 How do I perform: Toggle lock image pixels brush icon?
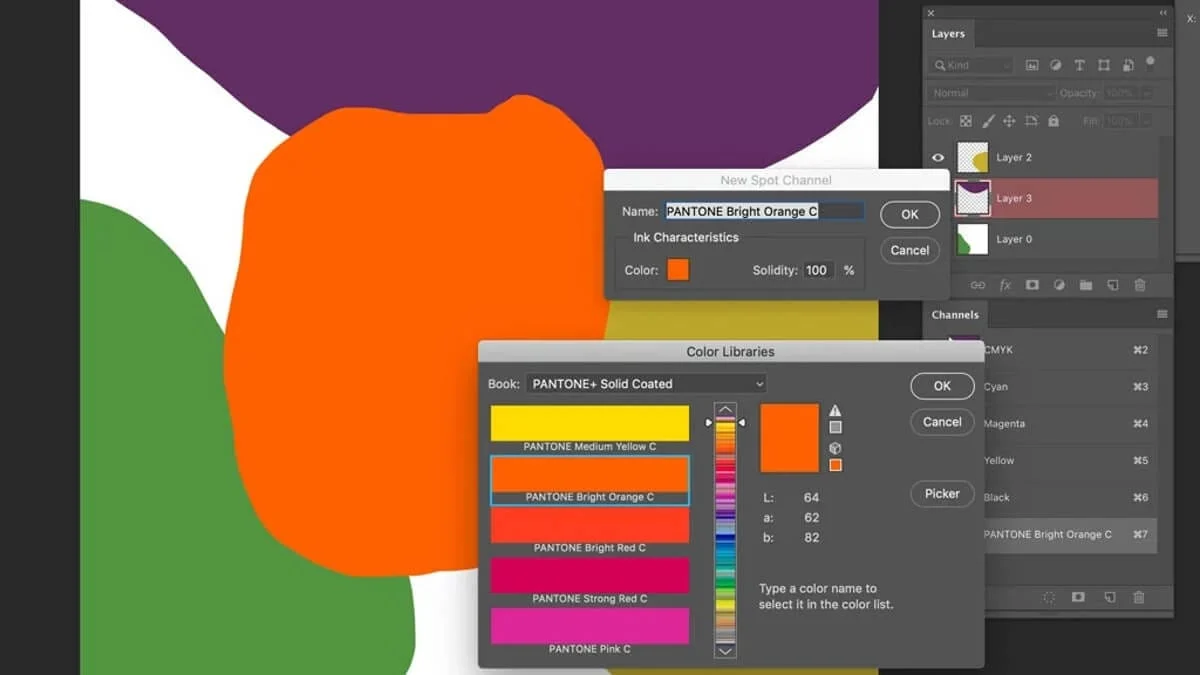click(988, 121)
